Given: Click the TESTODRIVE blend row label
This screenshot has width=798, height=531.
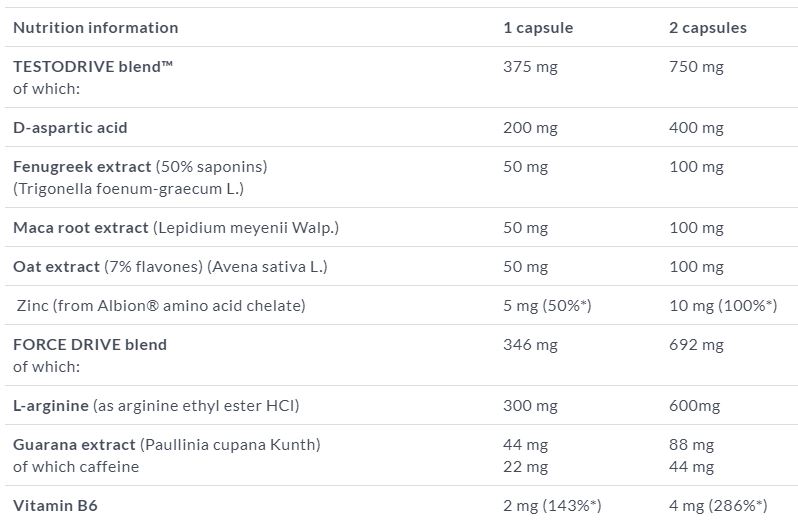Looking at the screenshot, I should pyautogui.click(x=99, y=67).
